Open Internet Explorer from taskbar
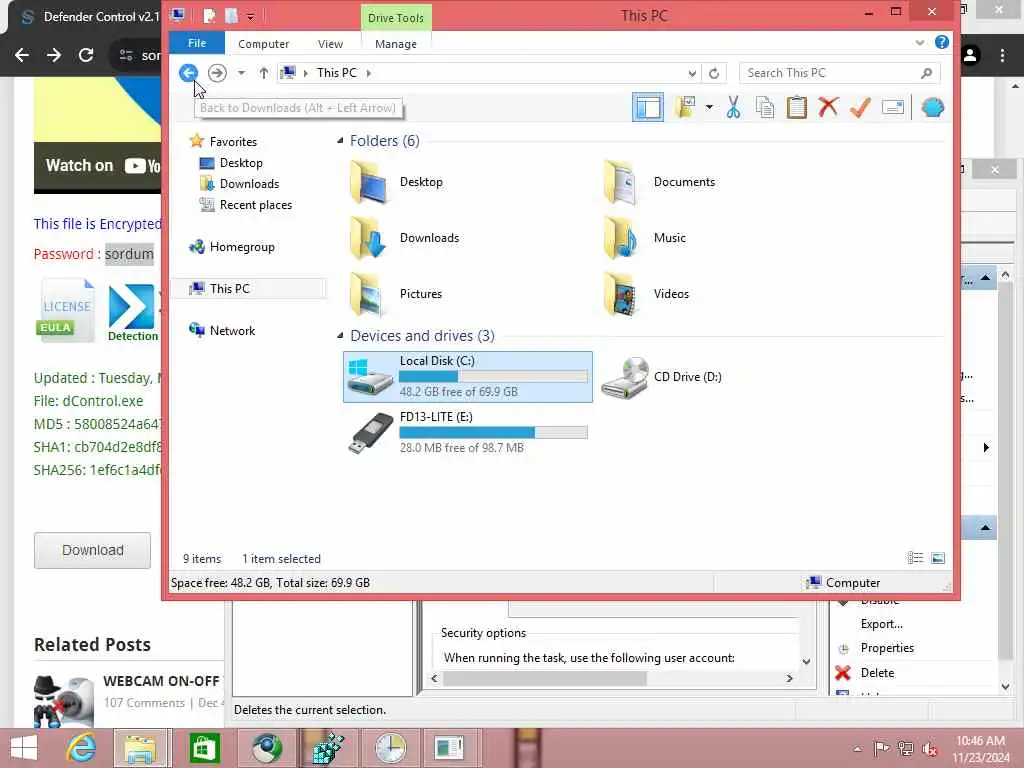 (81, 748)
